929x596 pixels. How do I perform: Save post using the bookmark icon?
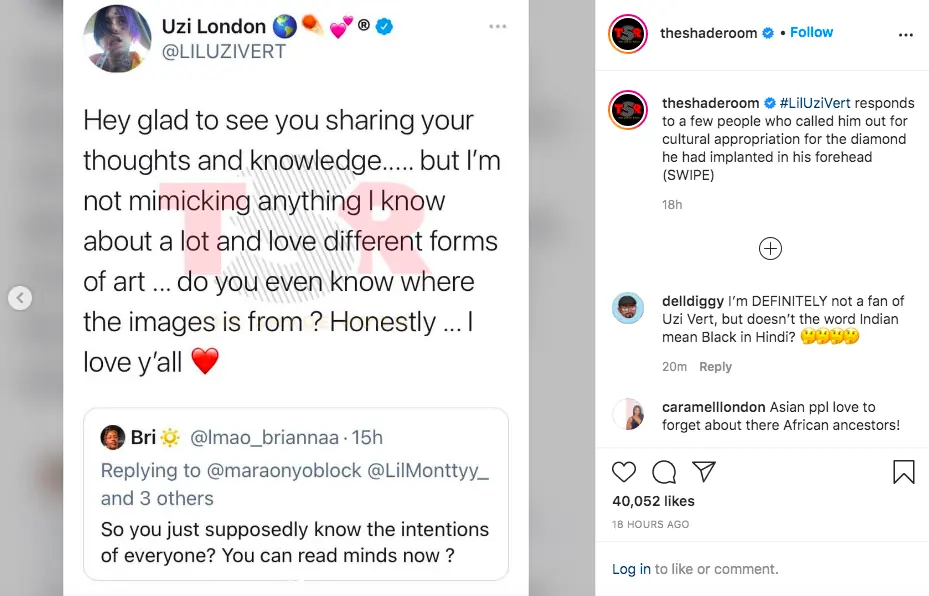(x=904, y=472)
